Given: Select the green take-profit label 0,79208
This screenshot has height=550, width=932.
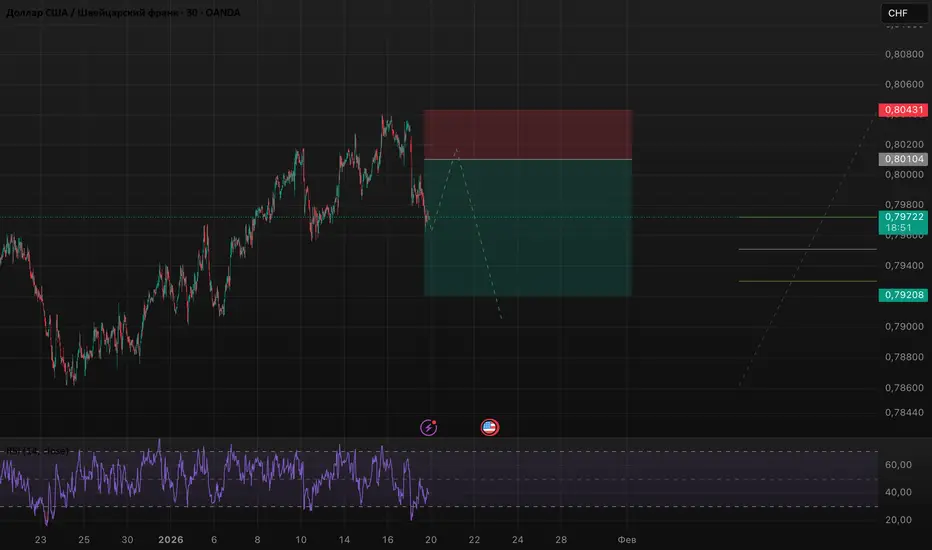Looking at the screenshot, I should (x=903, y=295).
